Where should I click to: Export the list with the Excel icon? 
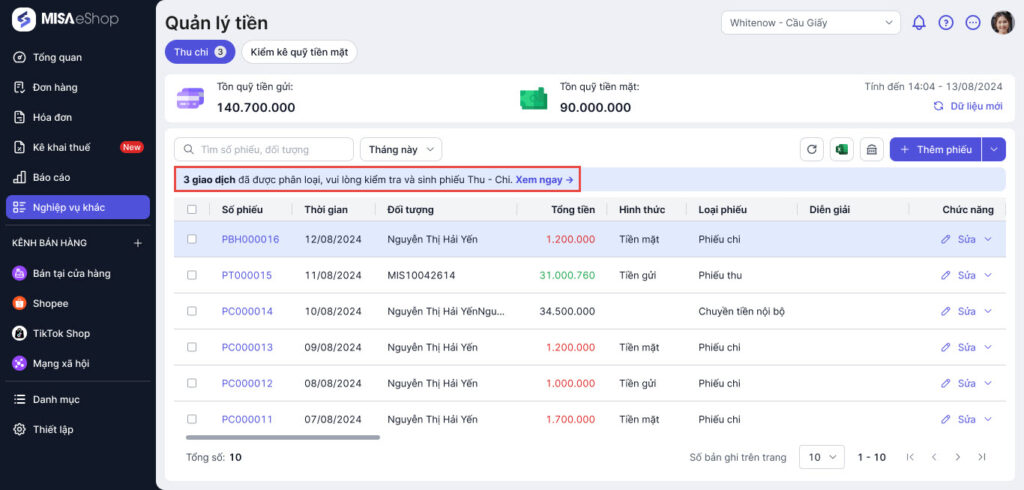[842, 149]
